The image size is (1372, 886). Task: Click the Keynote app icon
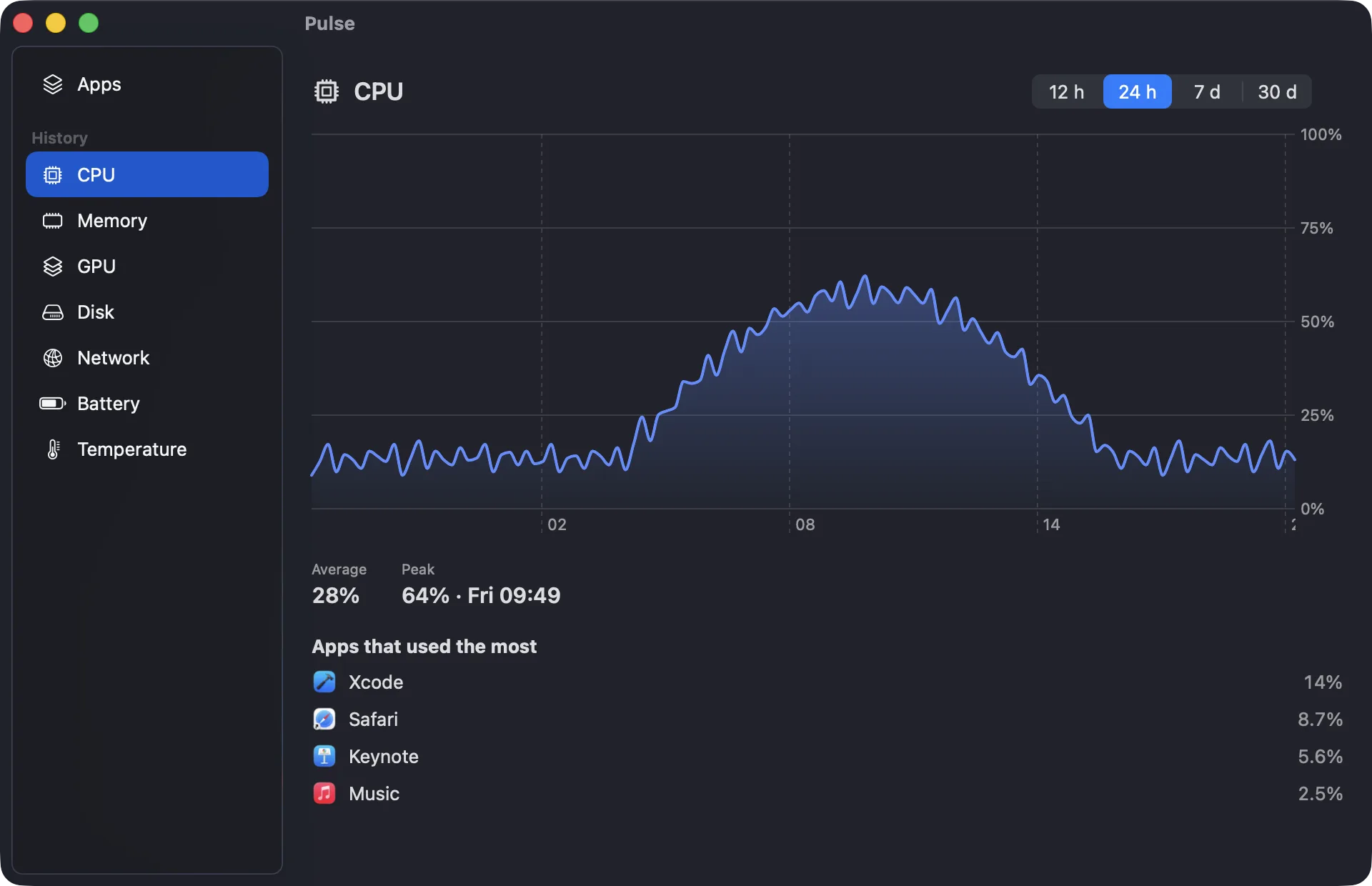coord(324,756)
